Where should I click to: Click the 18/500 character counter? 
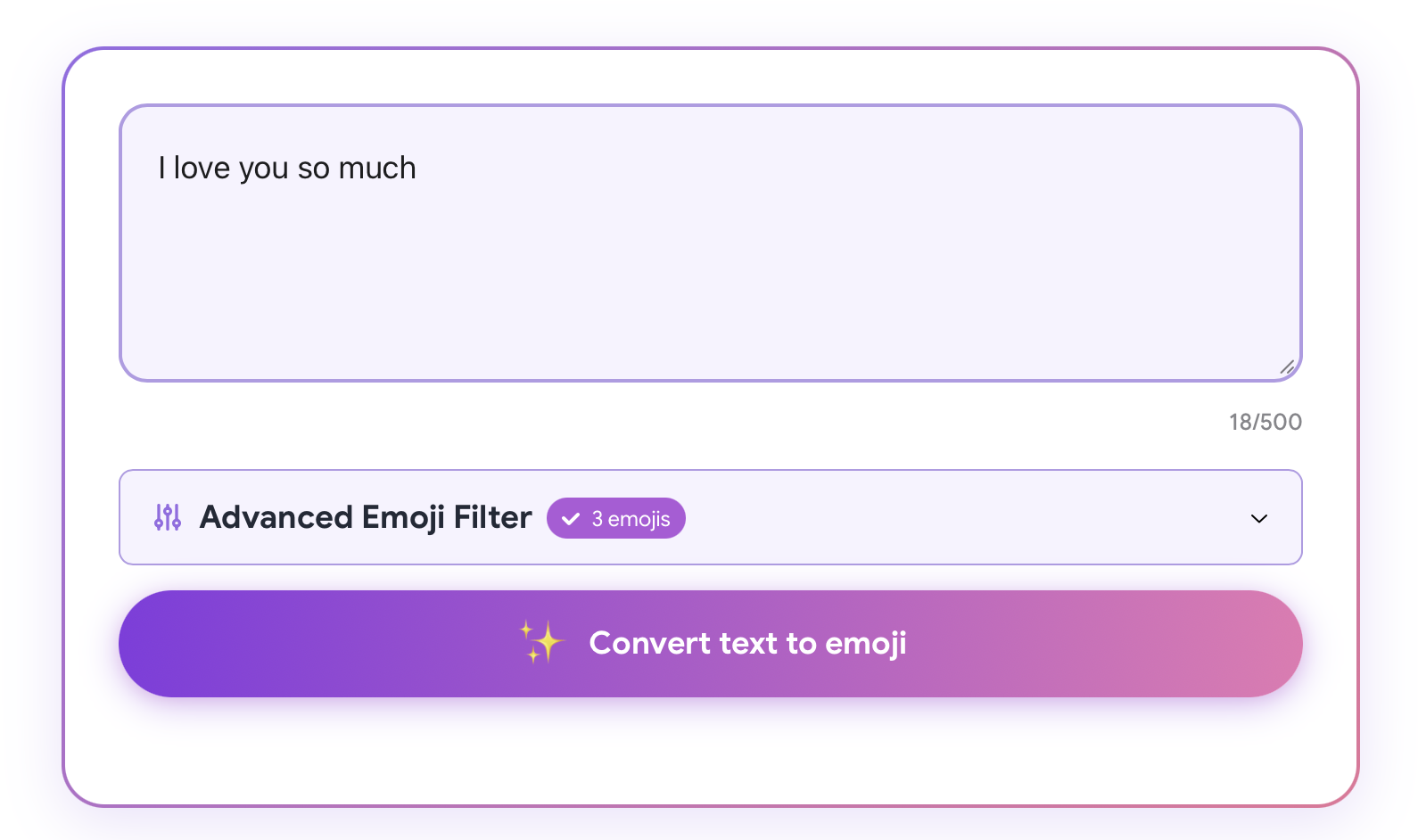click(x=1265, y=422)
